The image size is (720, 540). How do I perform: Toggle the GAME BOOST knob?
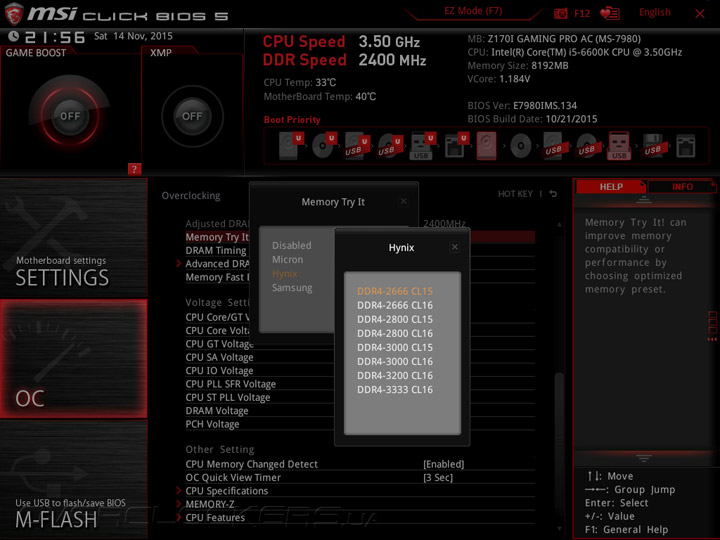click(x=70, y=116)
